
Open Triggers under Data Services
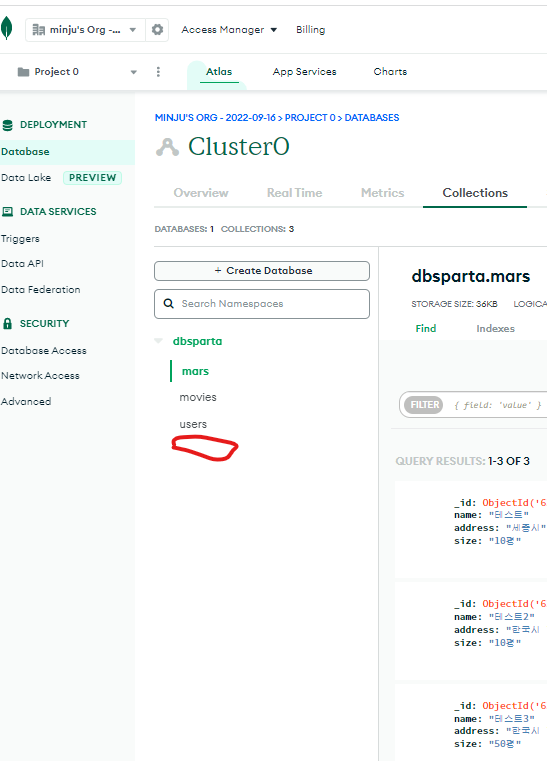(20, 239)
